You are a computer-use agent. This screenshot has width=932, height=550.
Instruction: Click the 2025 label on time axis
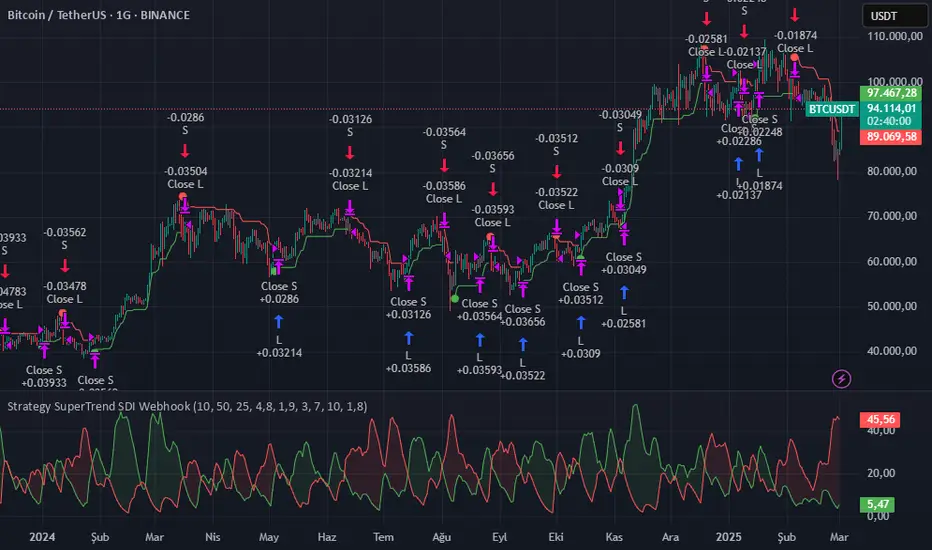pyautogui.click(x=729, y=537)
